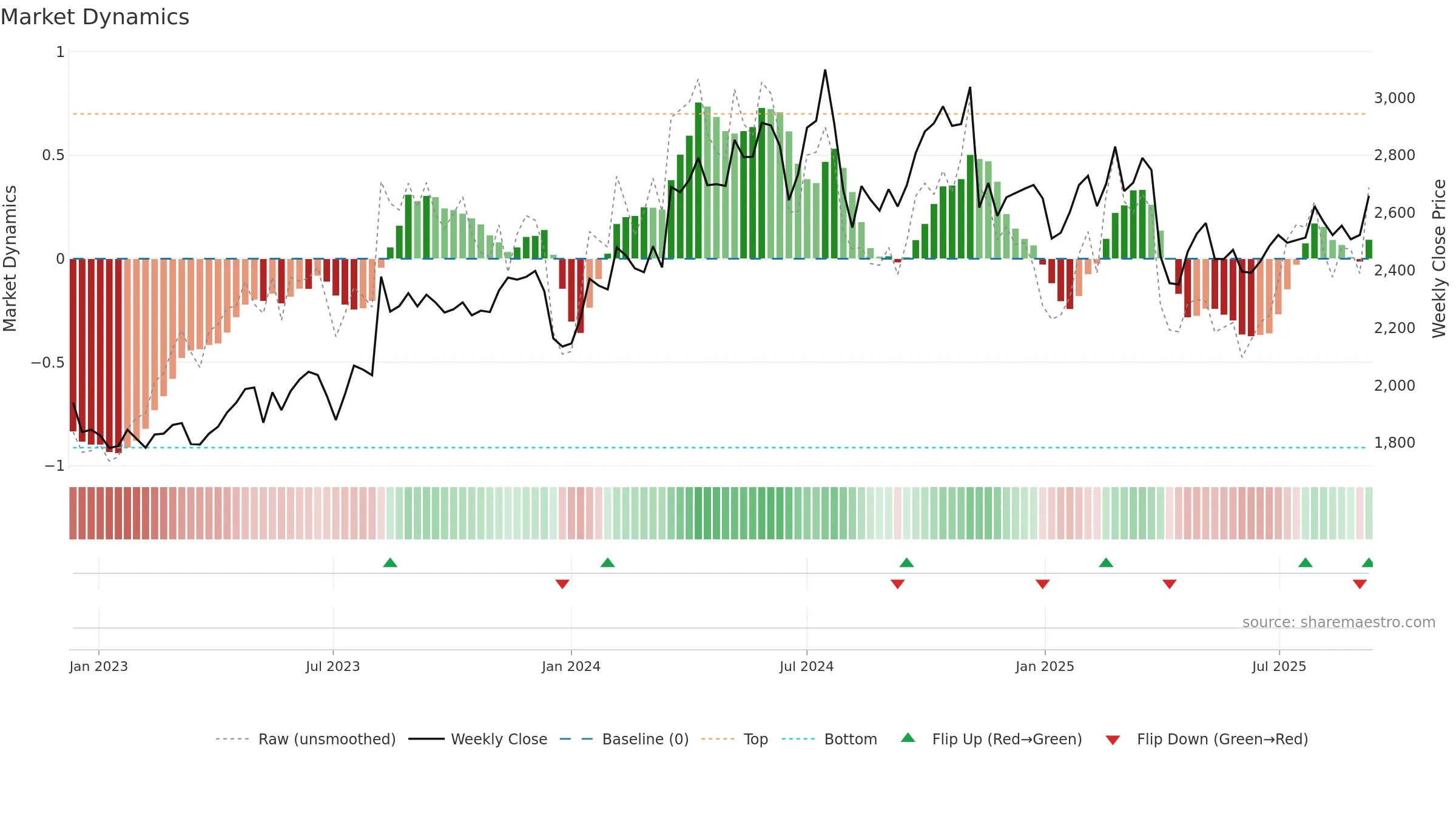
Task: Toggle the Raw (unsmoothed) legend entry
Action: [305, 739]
